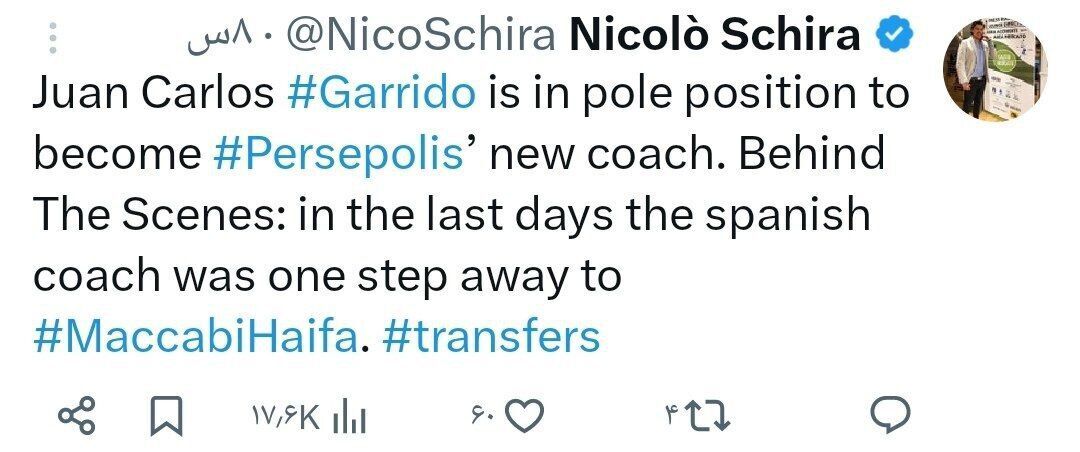Image resolution: width=1080 pixels, height=452 pixels.
Task: Open the tweet by clicking its text
Action: click(x=450, y=216)
